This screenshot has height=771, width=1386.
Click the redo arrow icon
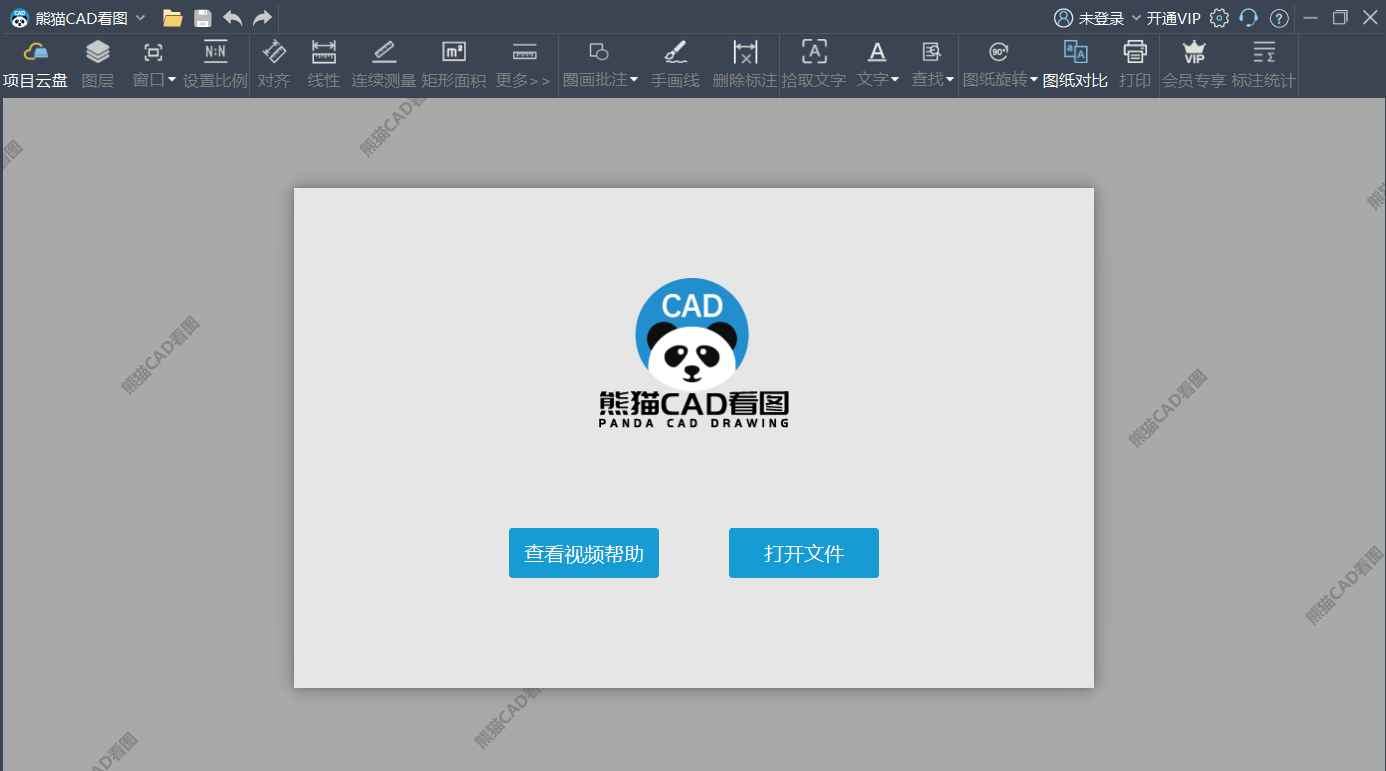point(262,18)
